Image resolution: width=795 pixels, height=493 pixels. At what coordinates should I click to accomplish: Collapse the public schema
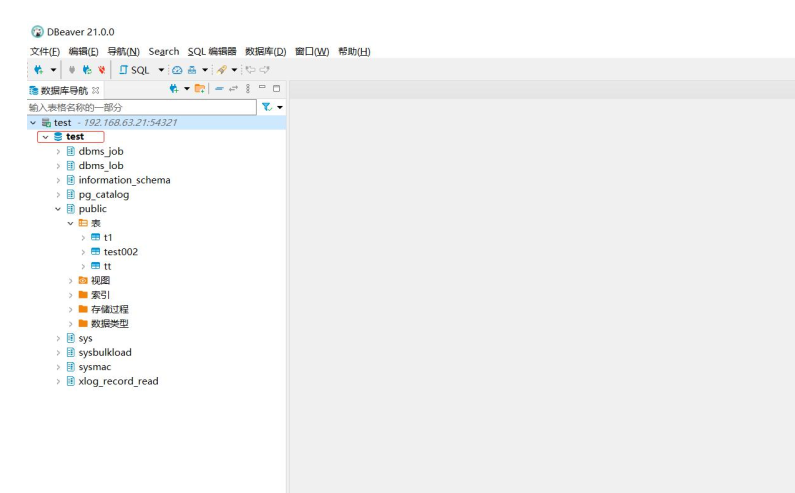coord(58,209)
